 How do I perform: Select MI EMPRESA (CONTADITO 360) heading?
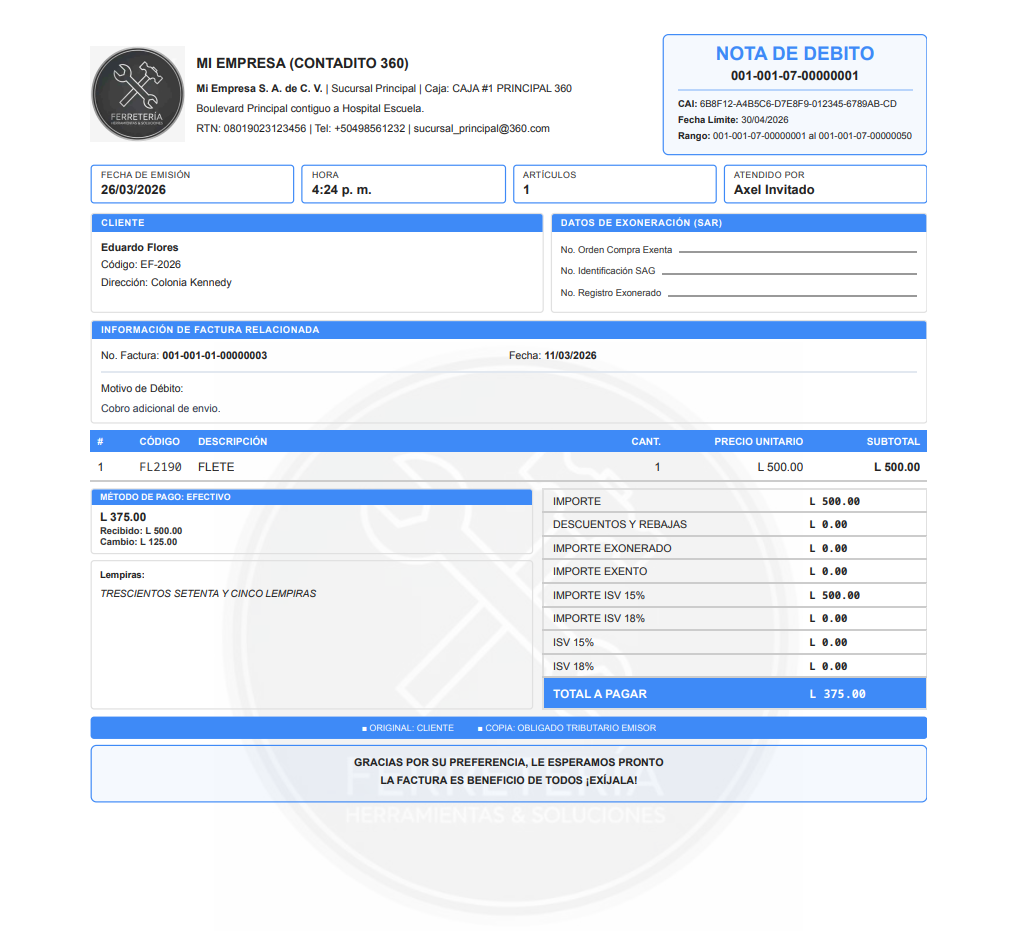[x=302, y=64]
